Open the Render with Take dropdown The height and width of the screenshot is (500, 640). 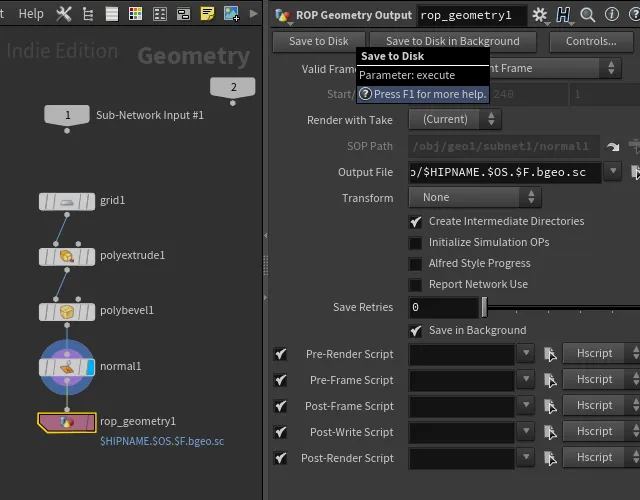pos(455,120)
